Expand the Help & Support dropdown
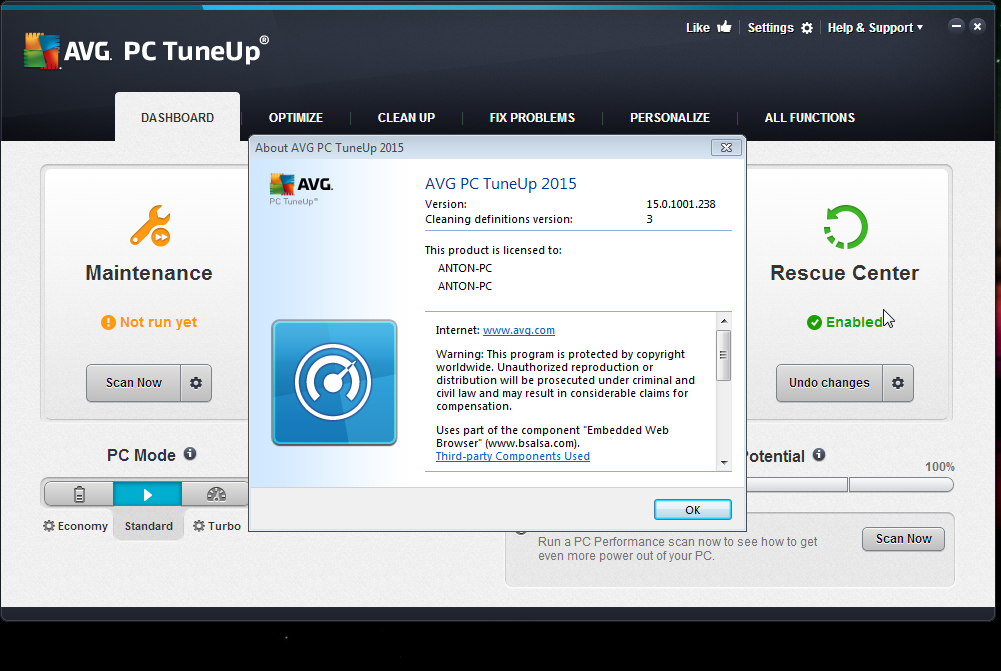 tap(875, 28)
